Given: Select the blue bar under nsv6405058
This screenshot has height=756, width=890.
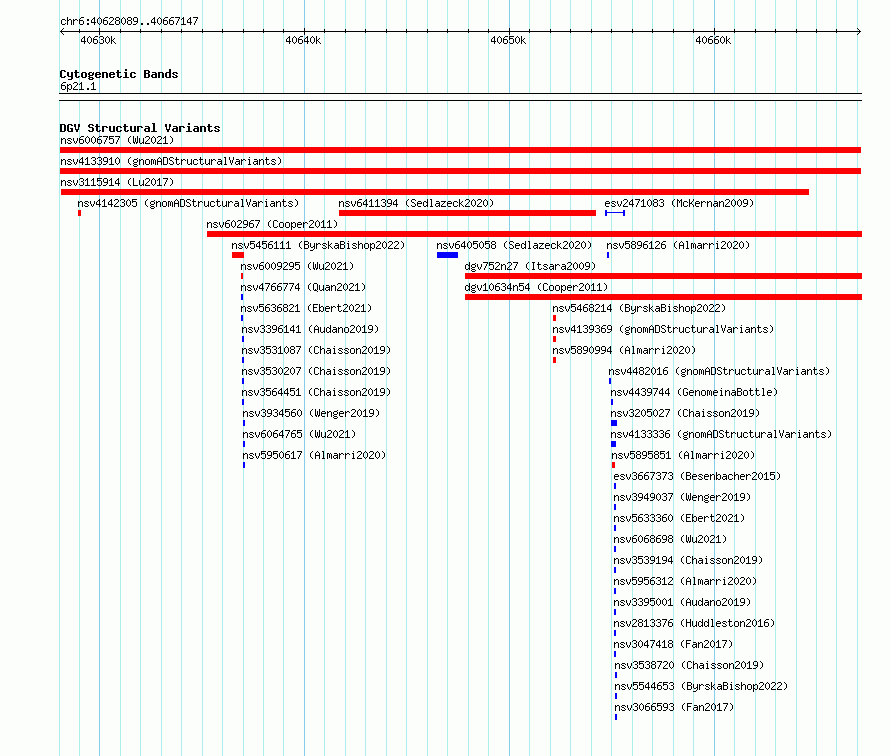Looking at the screenshot, I should (447, 255).
